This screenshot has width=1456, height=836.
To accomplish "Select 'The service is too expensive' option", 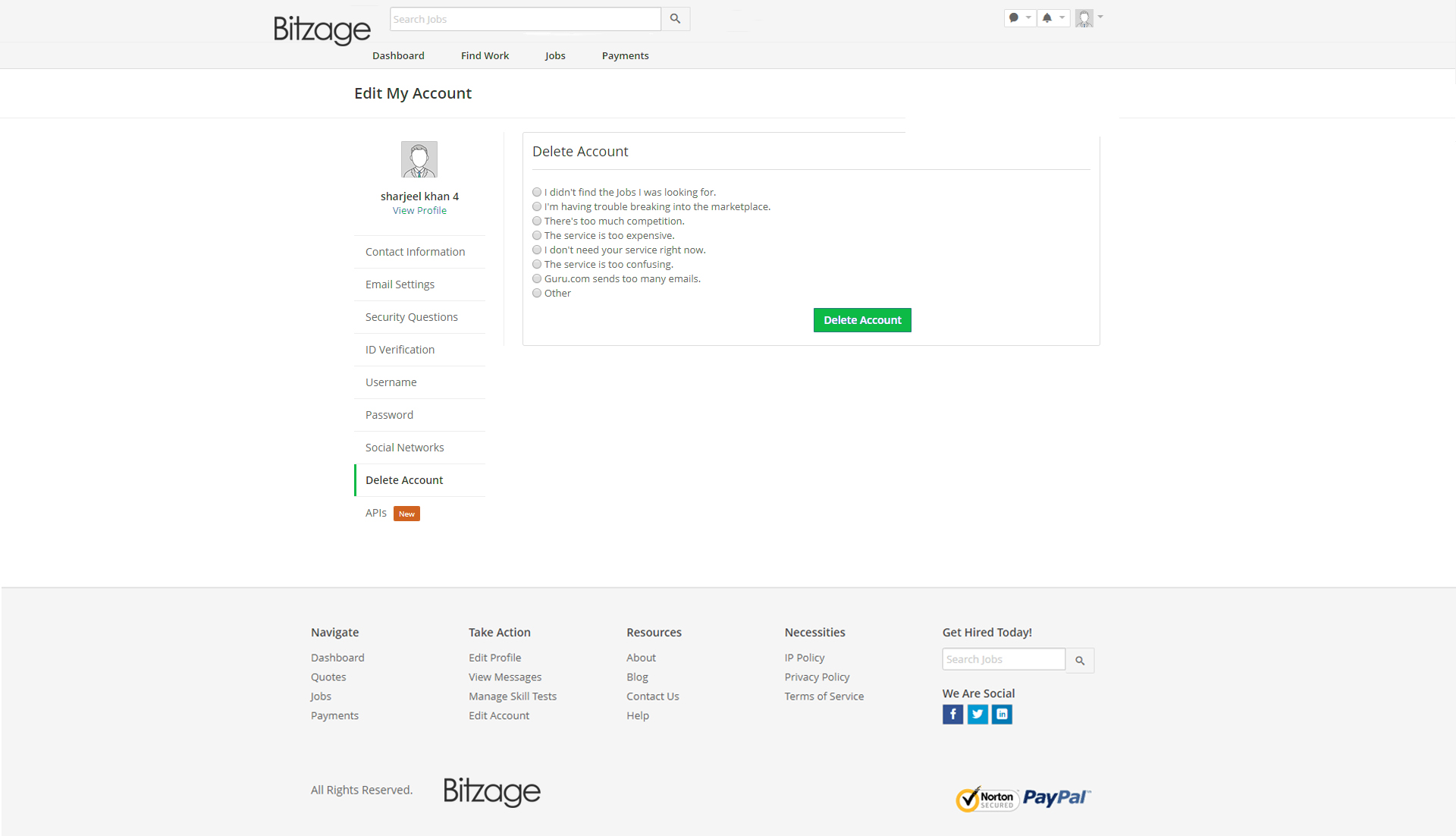I will click(x=537, y=236).
